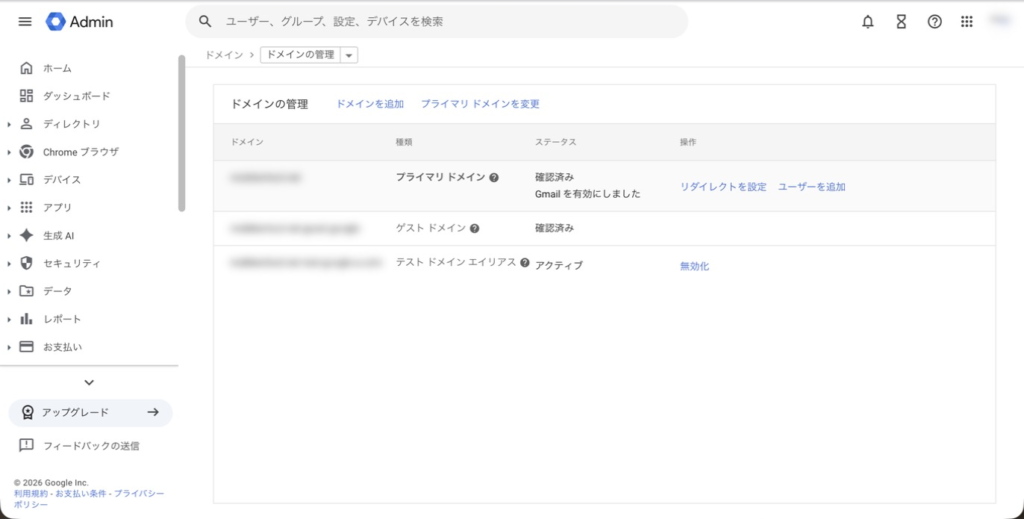
Task: Open お支払い in sidebar
Action: tap(63, 347)
